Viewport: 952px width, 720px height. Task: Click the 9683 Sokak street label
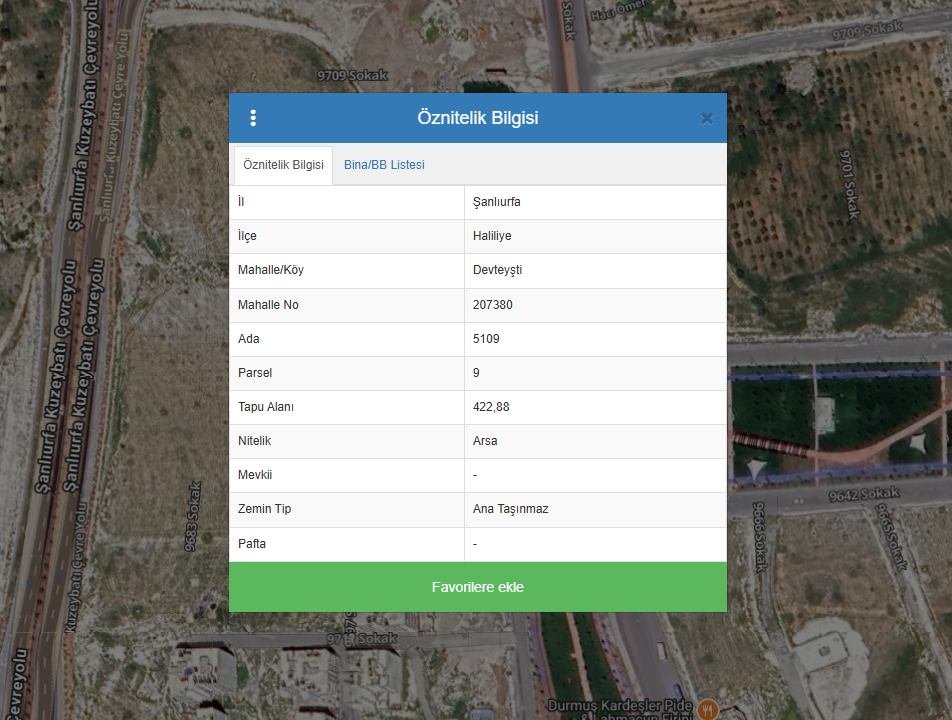193,517
